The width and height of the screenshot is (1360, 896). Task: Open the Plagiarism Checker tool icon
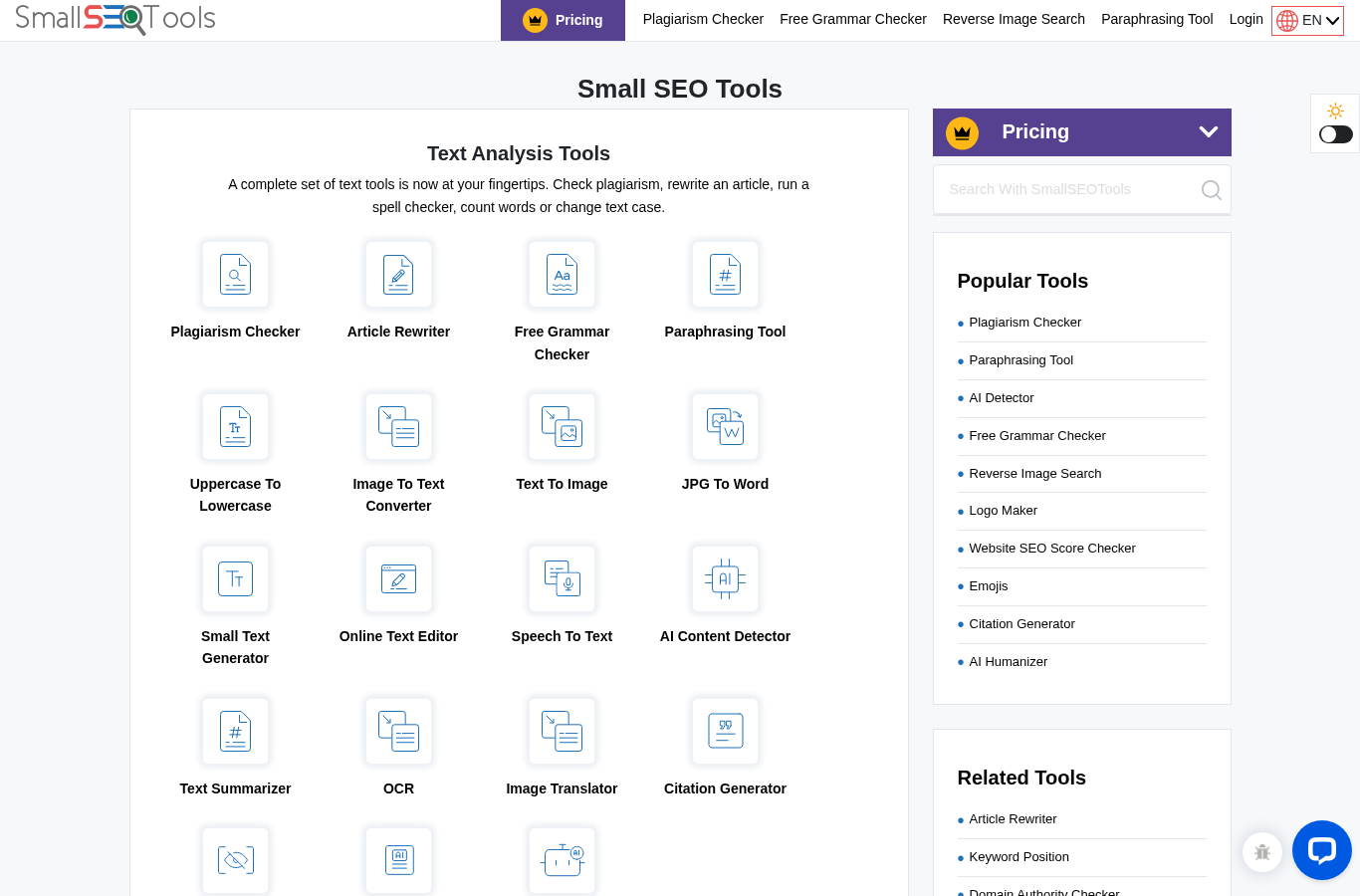(235, 275)
